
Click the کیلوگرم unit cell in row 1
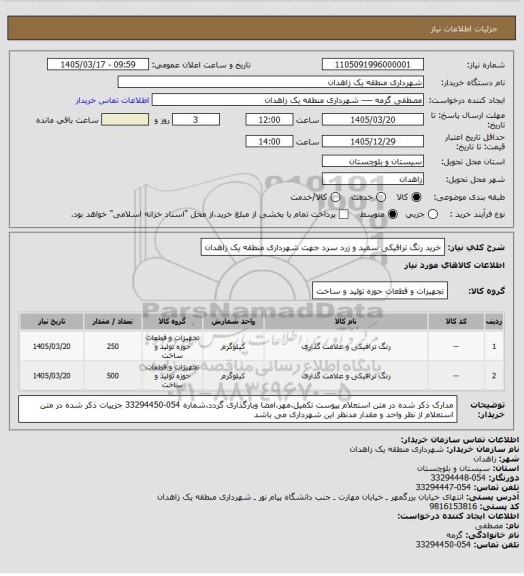coord(233,346)
